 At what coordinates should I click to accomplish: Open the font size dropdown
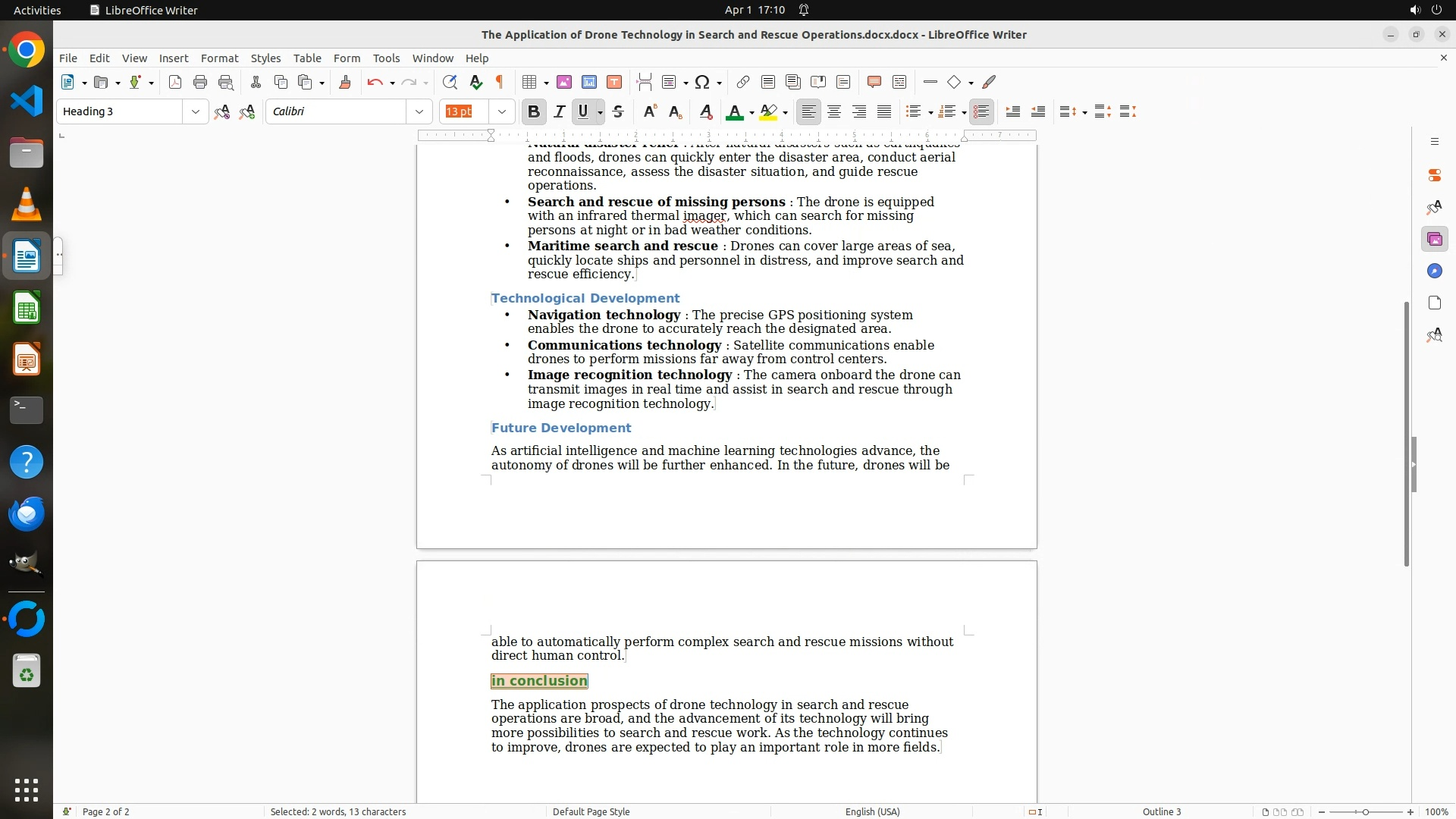point(502,111)
